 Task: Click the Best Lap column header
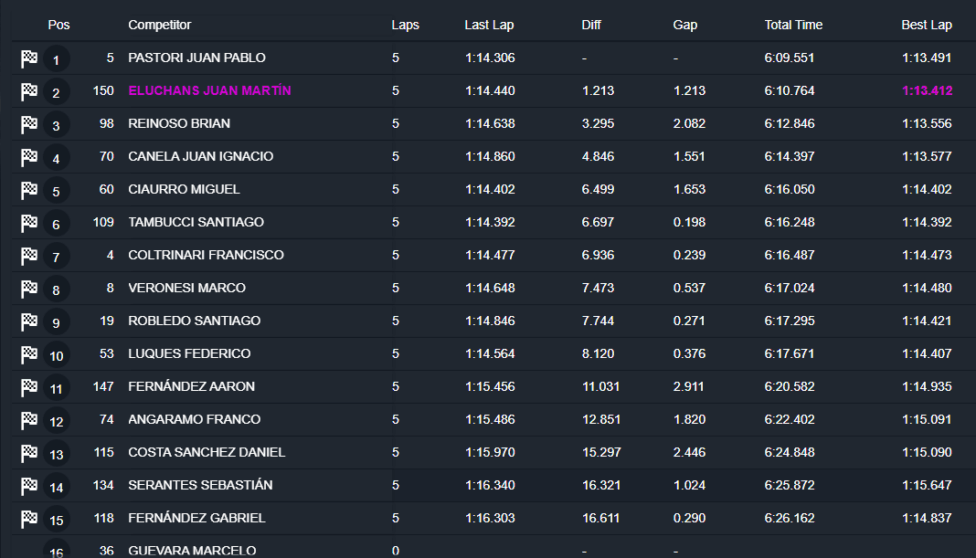pos(926,25)
